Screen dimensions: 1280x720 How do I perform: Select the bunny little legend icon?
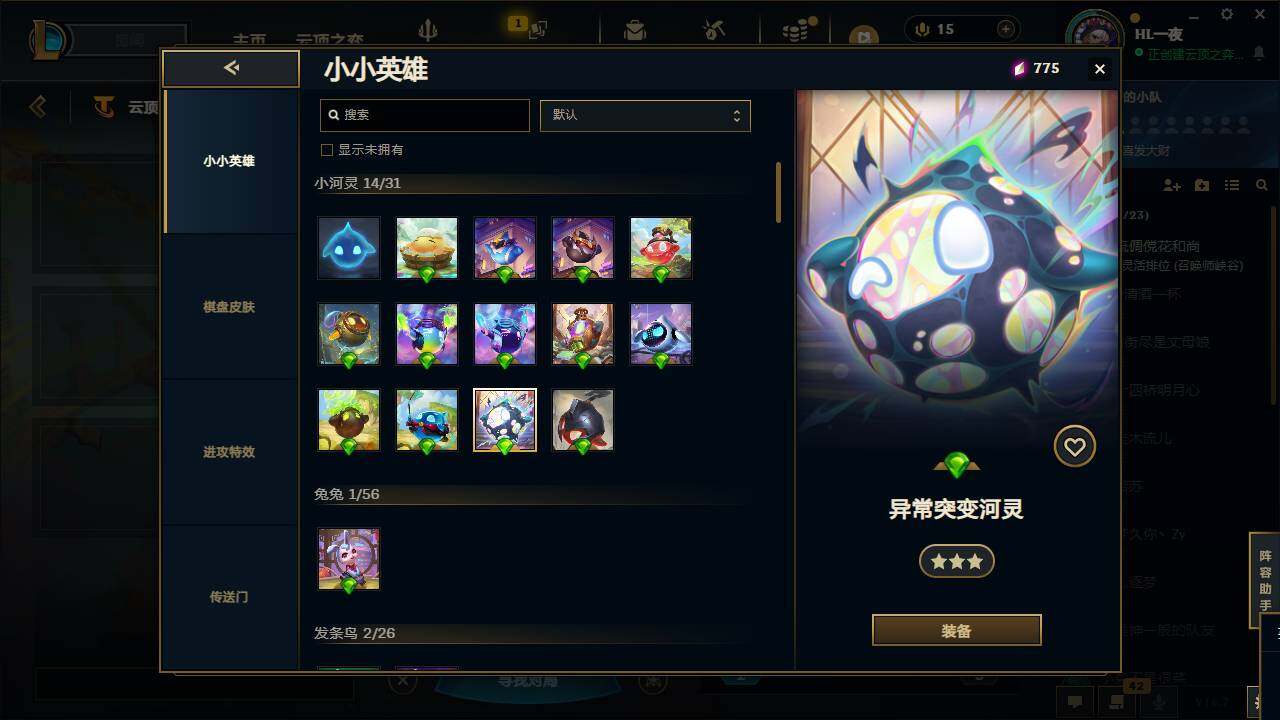click(349, 559)
